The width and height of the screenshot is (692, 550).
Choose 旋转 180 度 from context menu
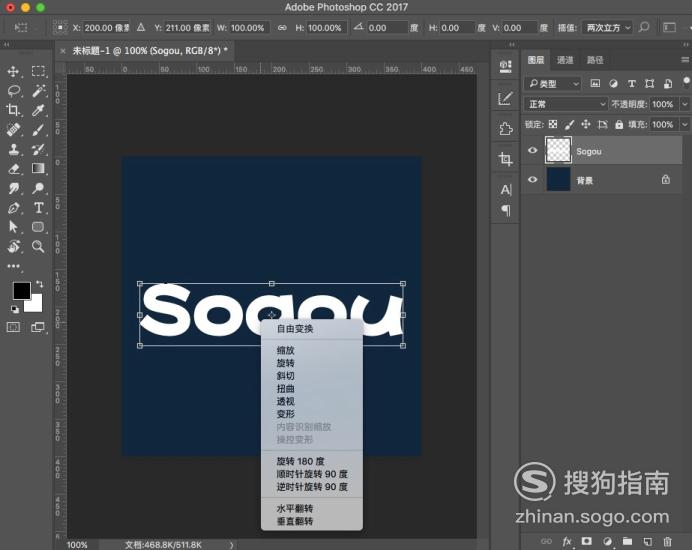(300, 461)
